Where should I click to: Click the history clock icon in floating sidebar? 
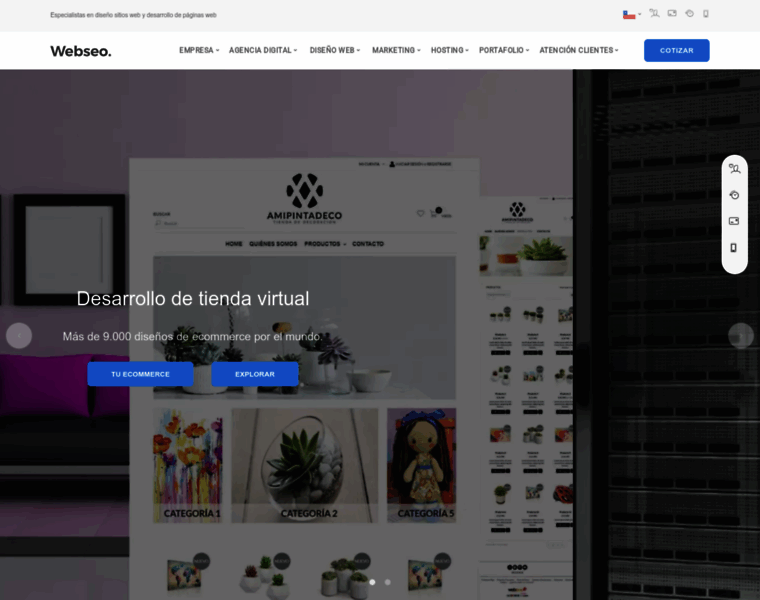coord(734,195)
